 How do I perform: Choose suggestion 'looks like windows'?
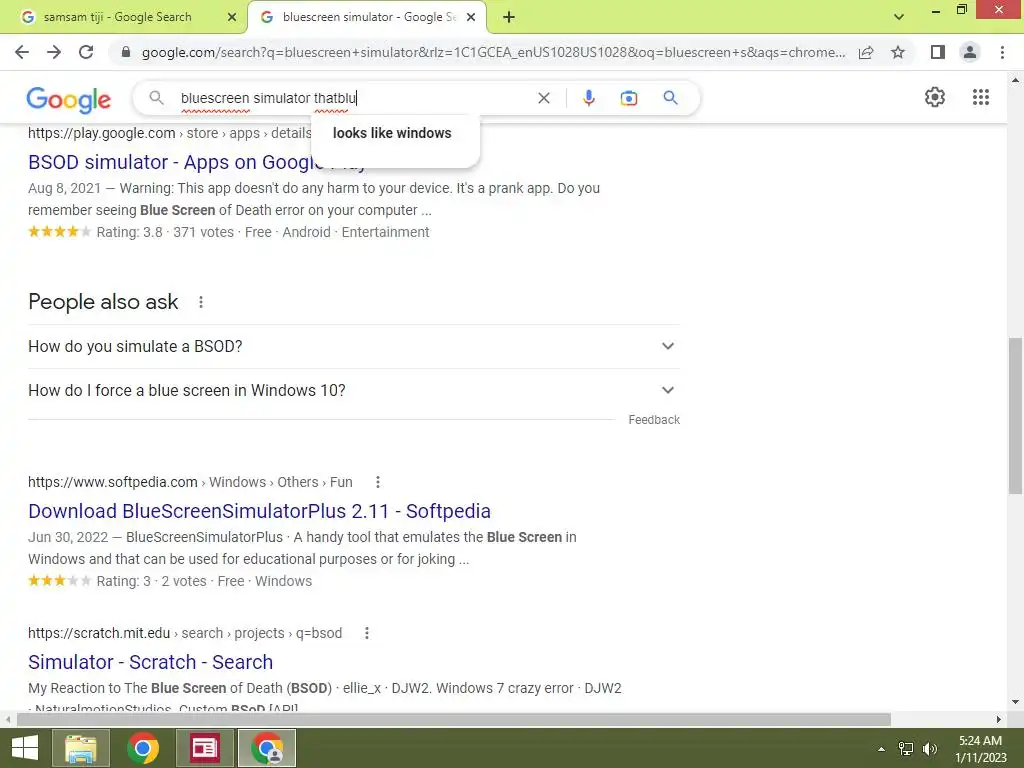tap(392, 133)
